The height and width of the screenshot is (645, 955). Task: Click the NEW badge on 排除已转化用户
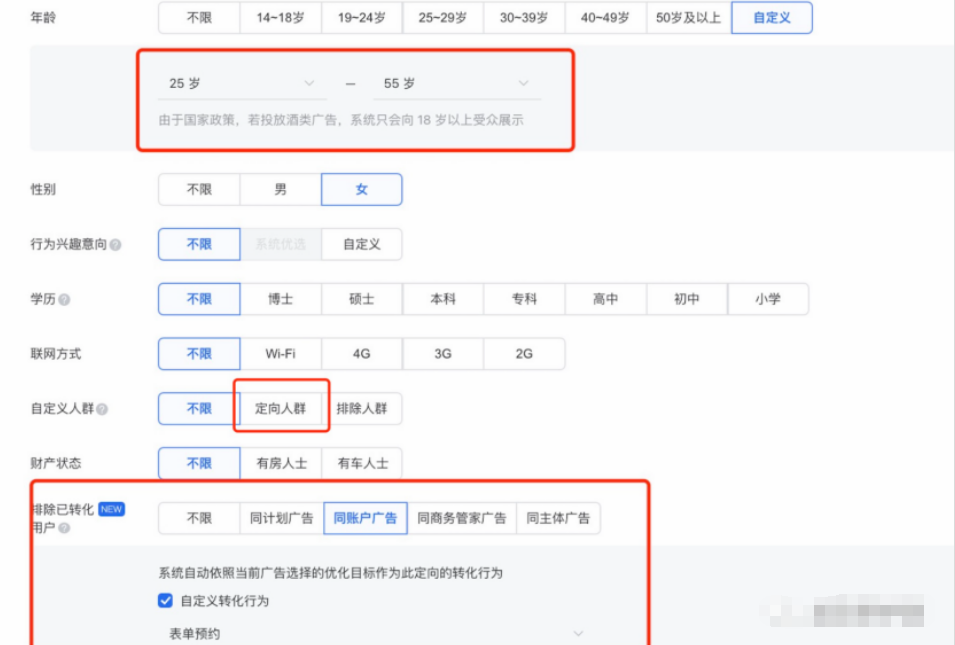click(111, 509)
